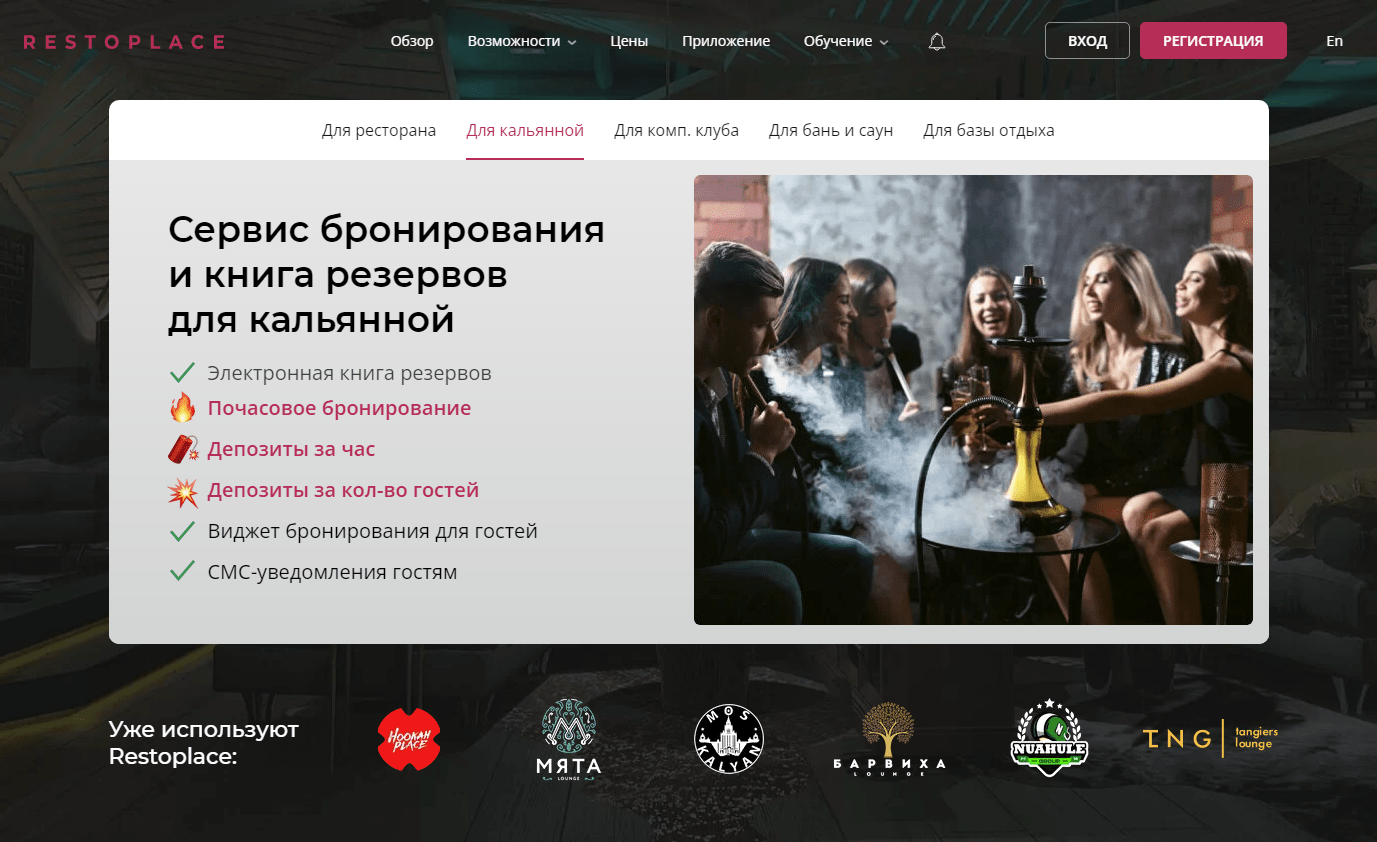
Task: Select the TNG tangiers lounge logo
Action: (1209, 738)
